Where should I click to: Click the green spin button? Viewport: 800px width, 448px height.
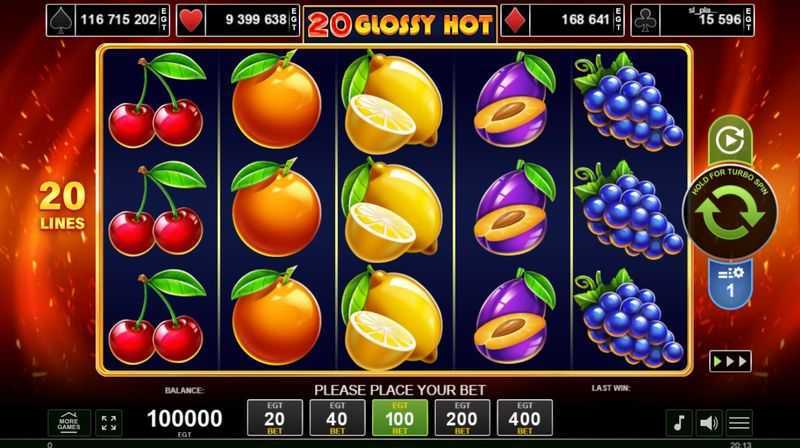(730, 213)
